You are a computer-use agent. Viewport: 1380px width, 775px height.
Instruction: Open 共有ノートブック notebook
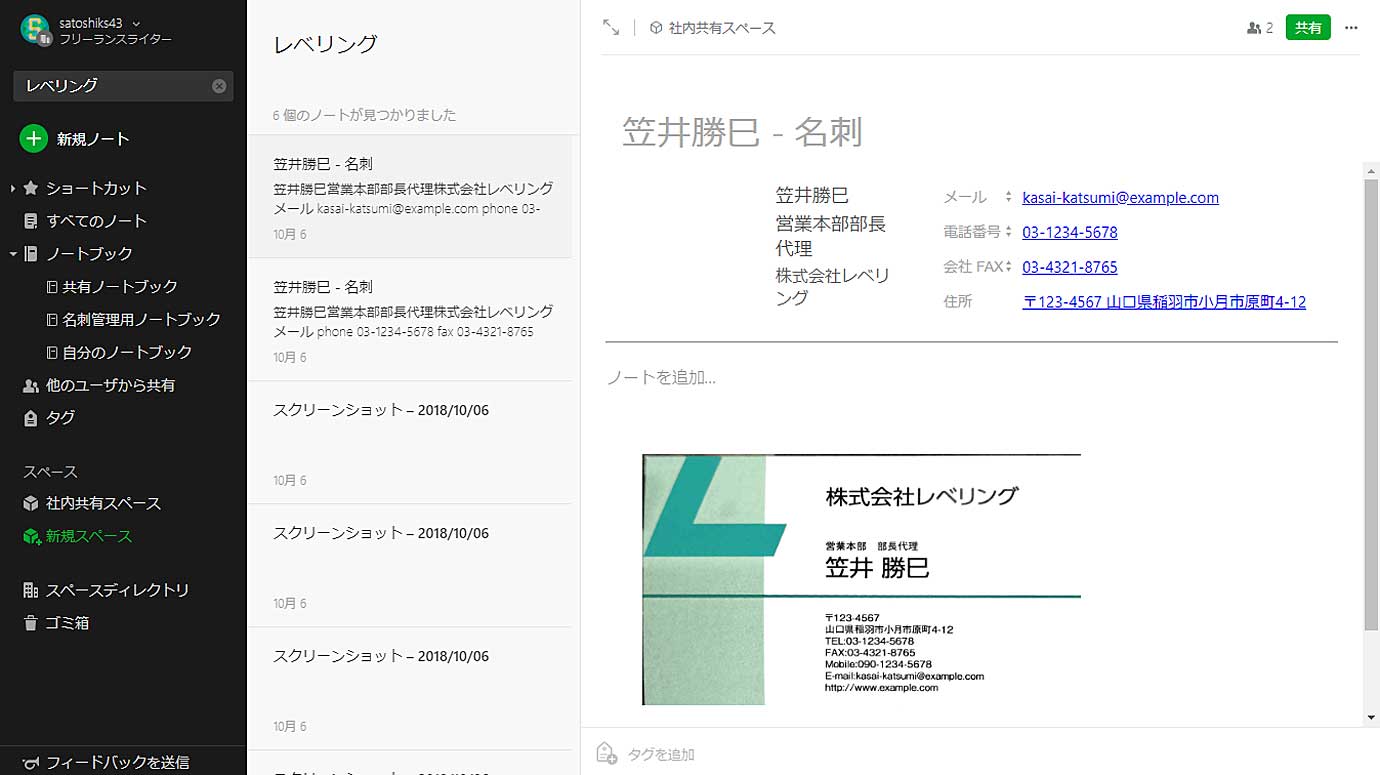coord(120,287)
